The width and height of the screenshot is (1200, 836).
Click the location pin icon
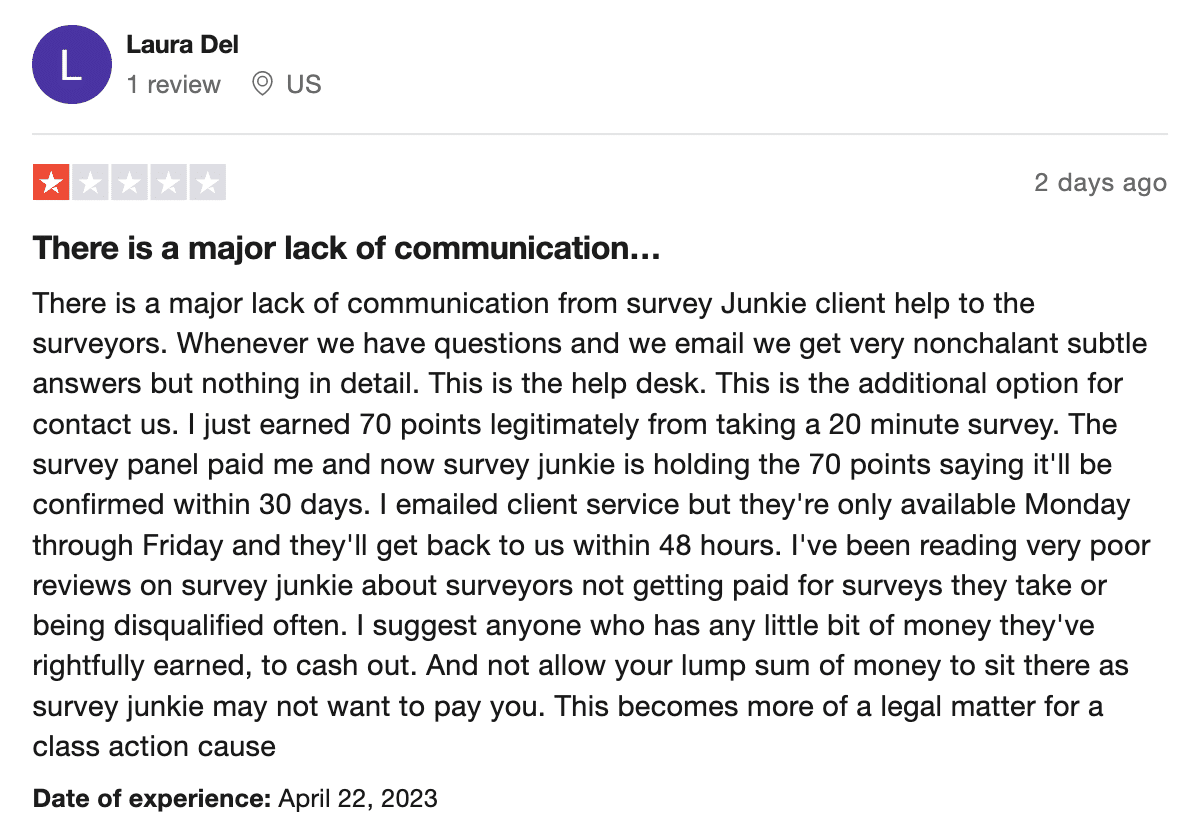262,84
